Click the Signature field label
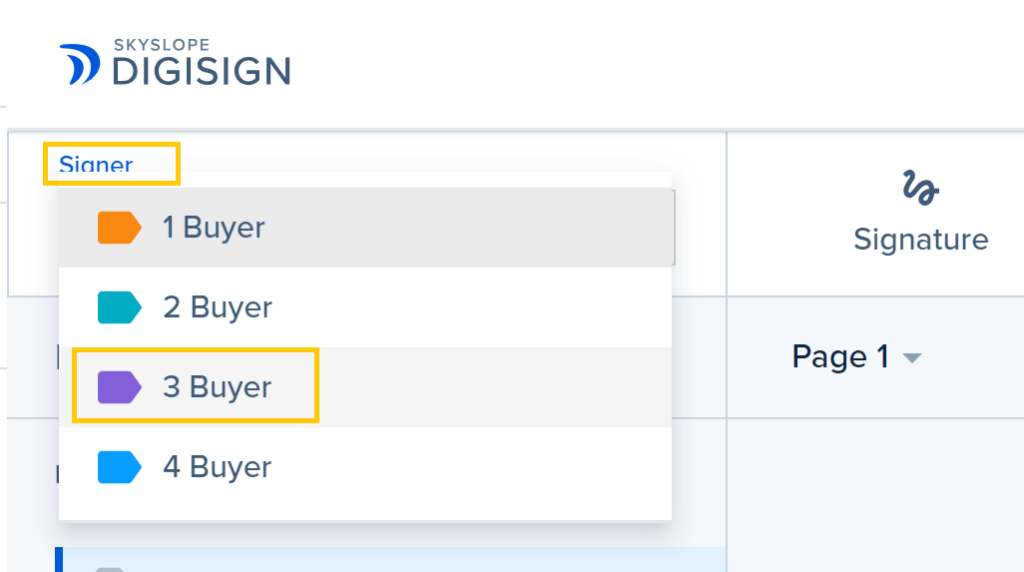The height and width of the screenshot is (572, 1024). coord(920,240)
